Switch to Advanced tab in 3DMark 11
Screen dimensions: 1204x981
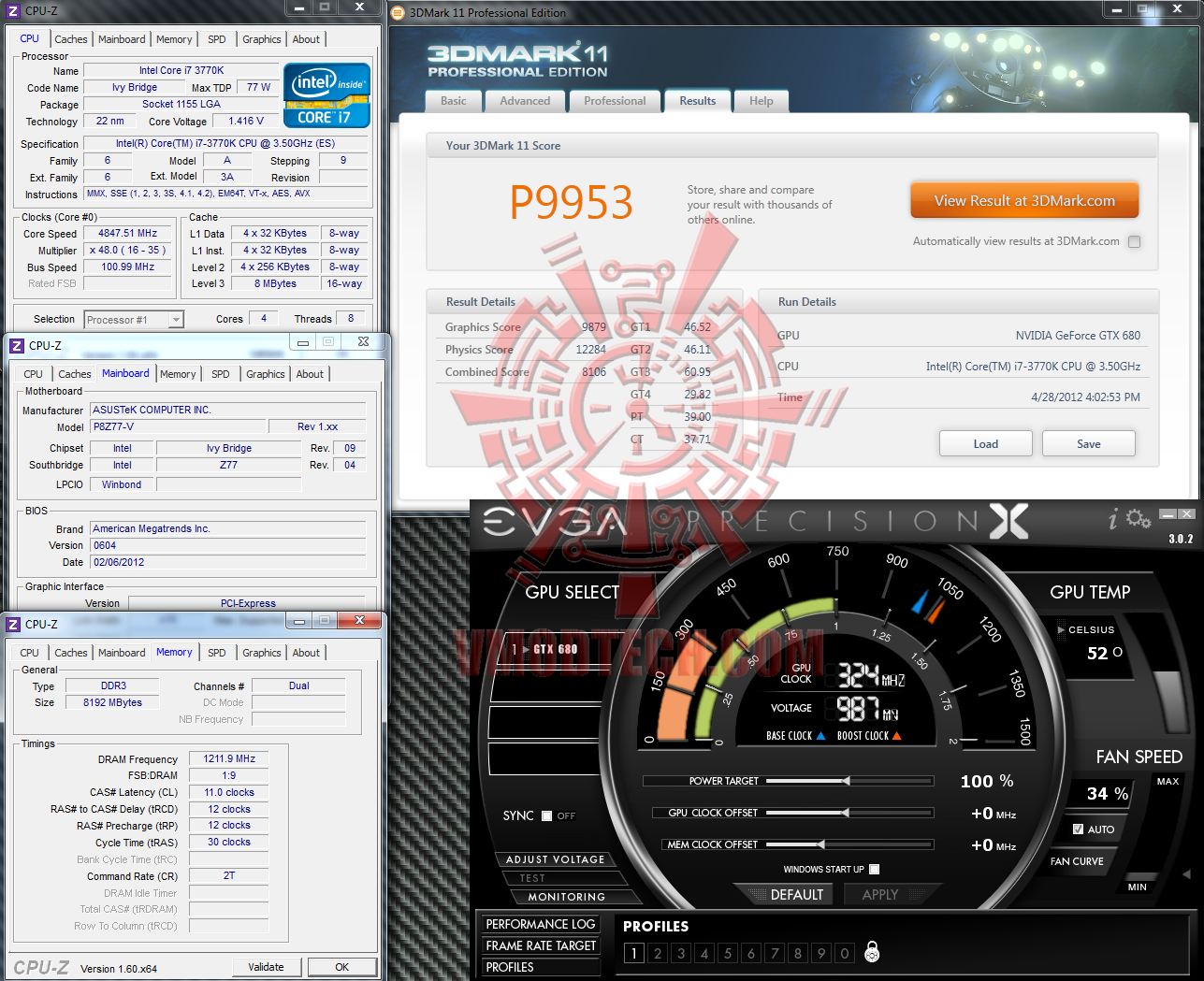pos(525,101)
